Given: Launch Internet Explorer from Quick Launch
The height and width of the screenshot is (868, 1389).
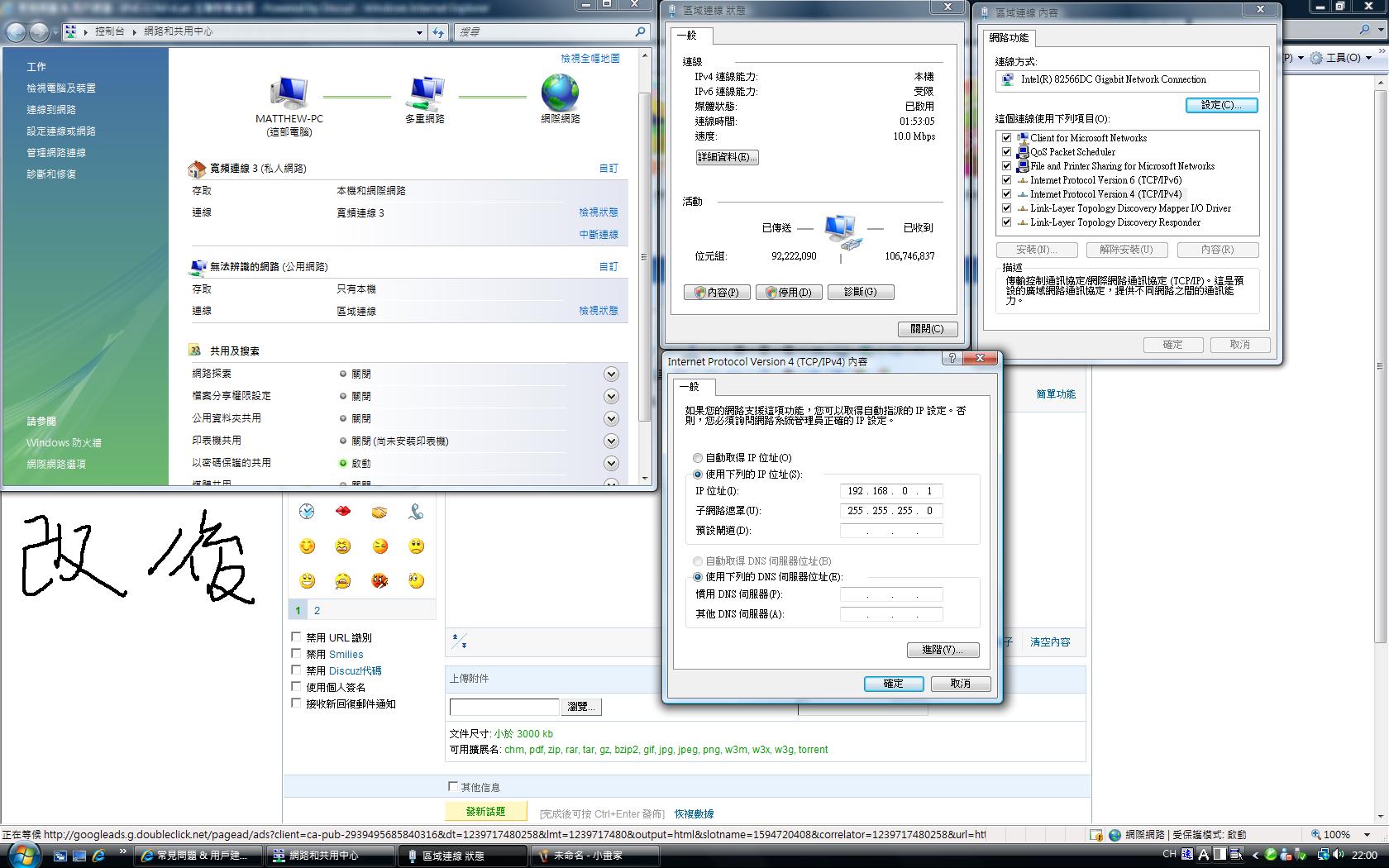Looking at the screenshot, I should (x=98, y=856).
